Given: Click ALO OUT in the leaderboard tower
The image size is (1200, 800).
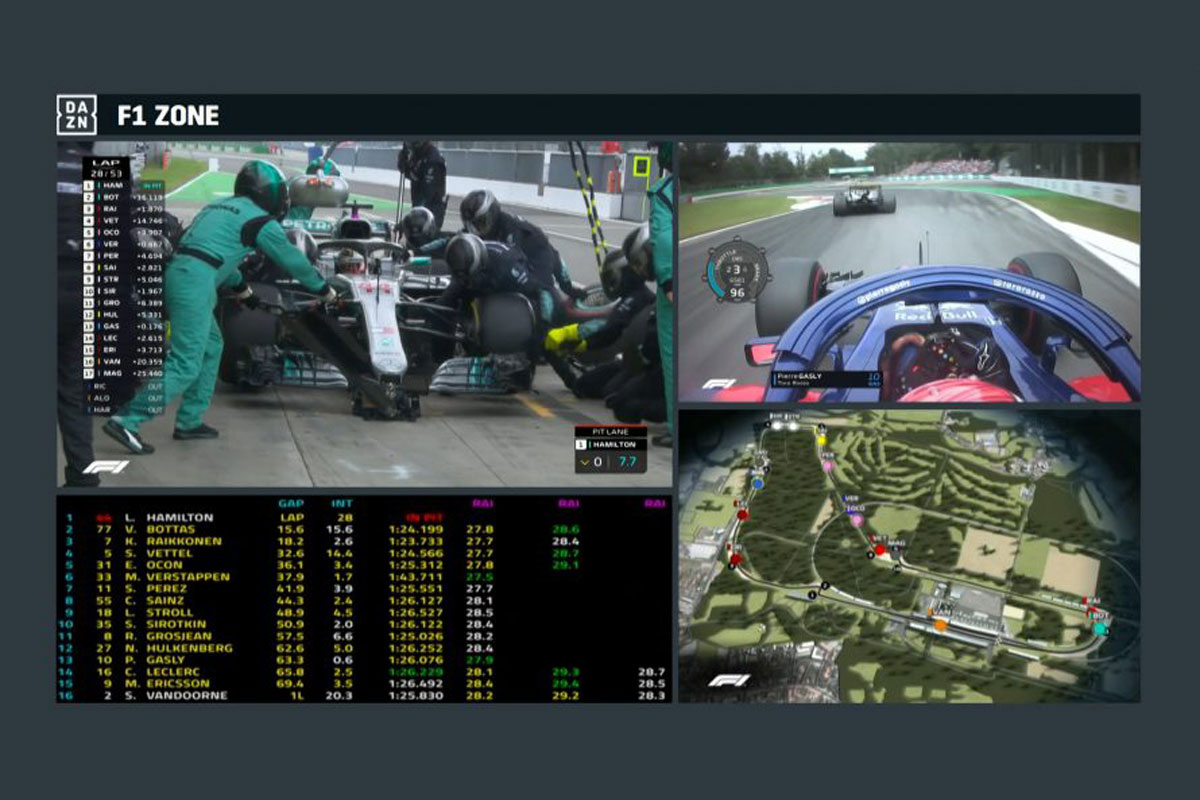Looking at the screenshot, I should tap(123, 397).
